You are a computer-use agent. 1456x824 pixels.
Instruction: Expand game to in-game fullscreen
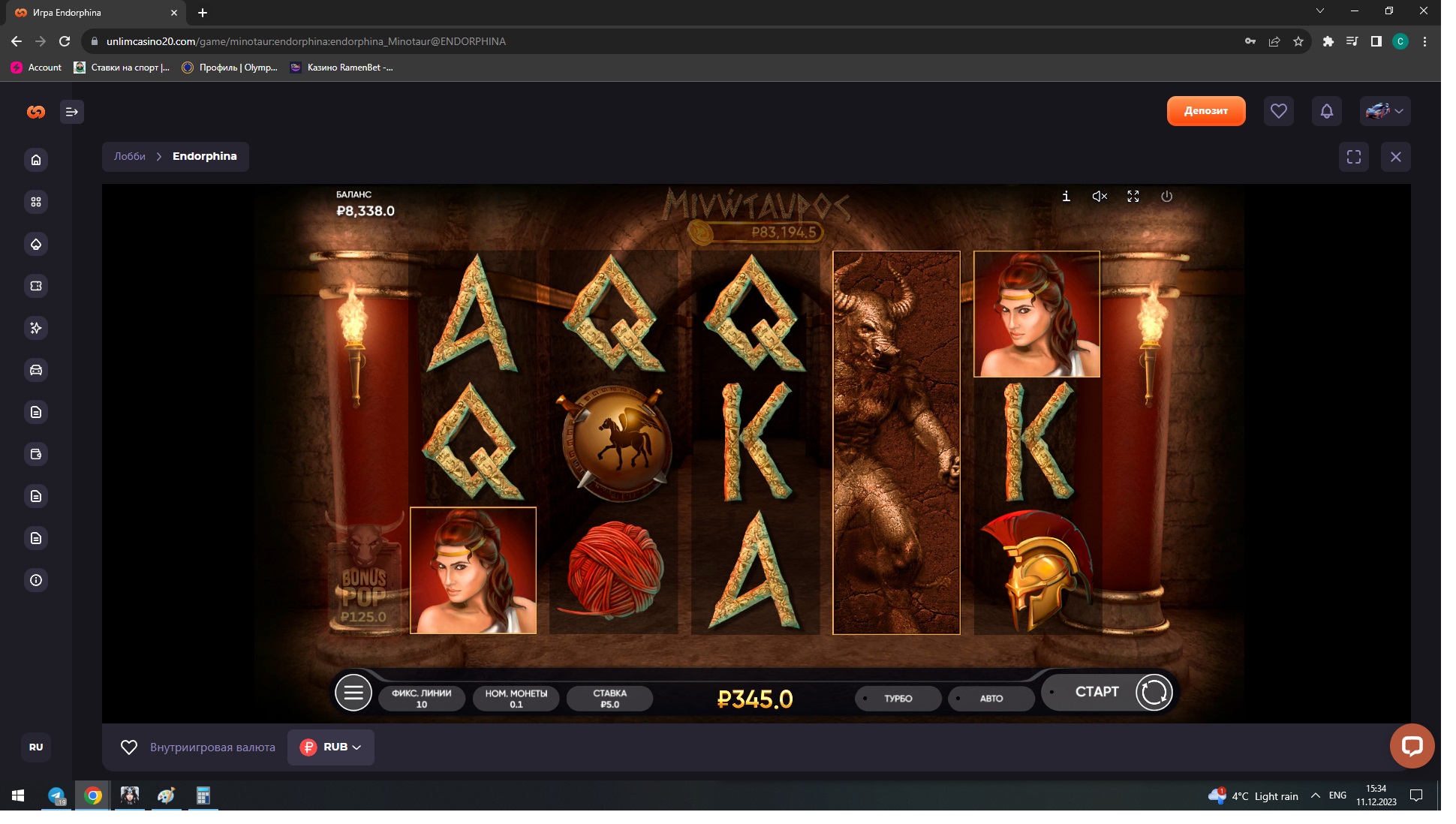1133,197
